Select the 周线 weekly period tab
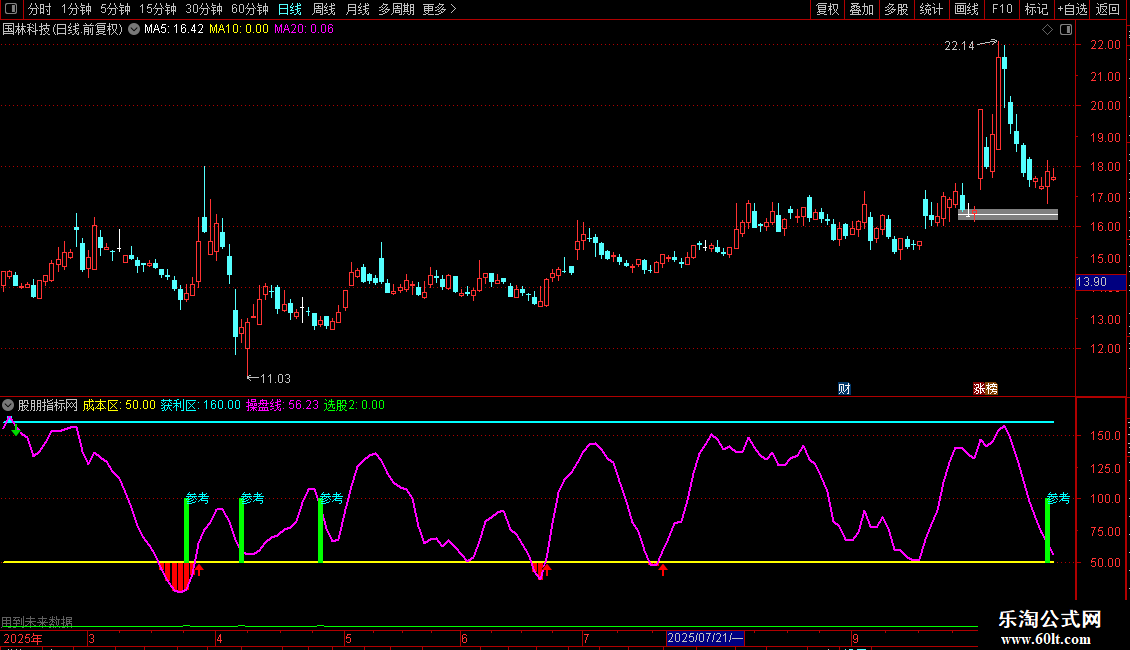 point(324,10)
